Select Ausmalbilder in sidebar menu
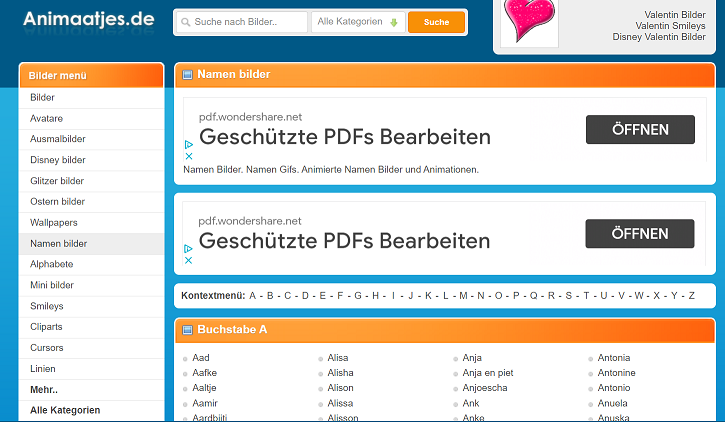 58,139
